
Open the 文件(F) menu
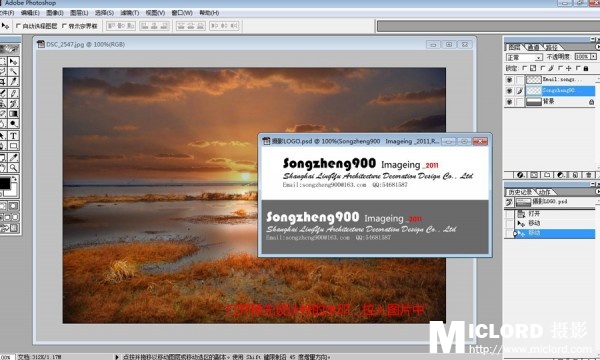[7, 13]
